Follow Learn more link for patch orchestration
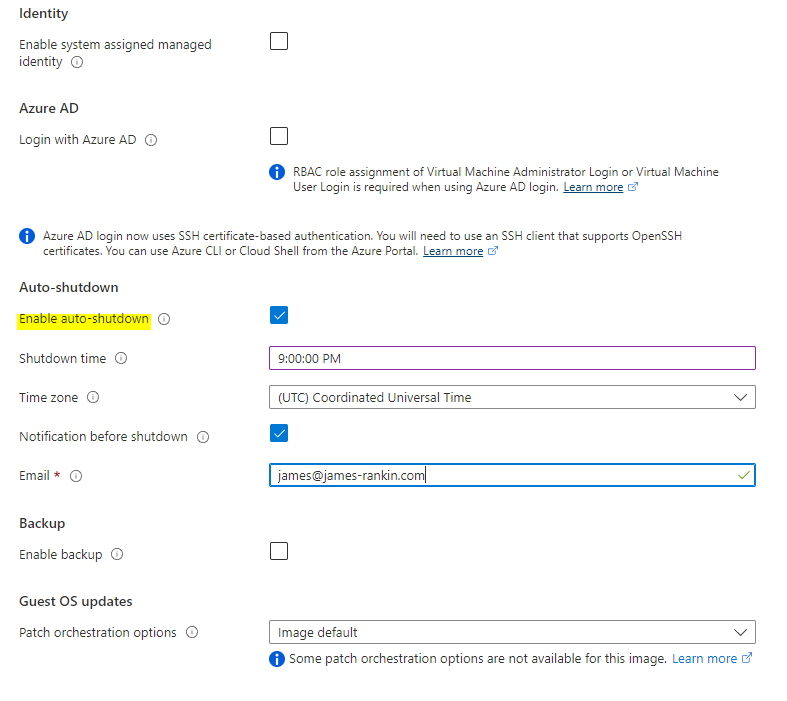This screenshot has width=787, height=701. click(x=704, y=659)
